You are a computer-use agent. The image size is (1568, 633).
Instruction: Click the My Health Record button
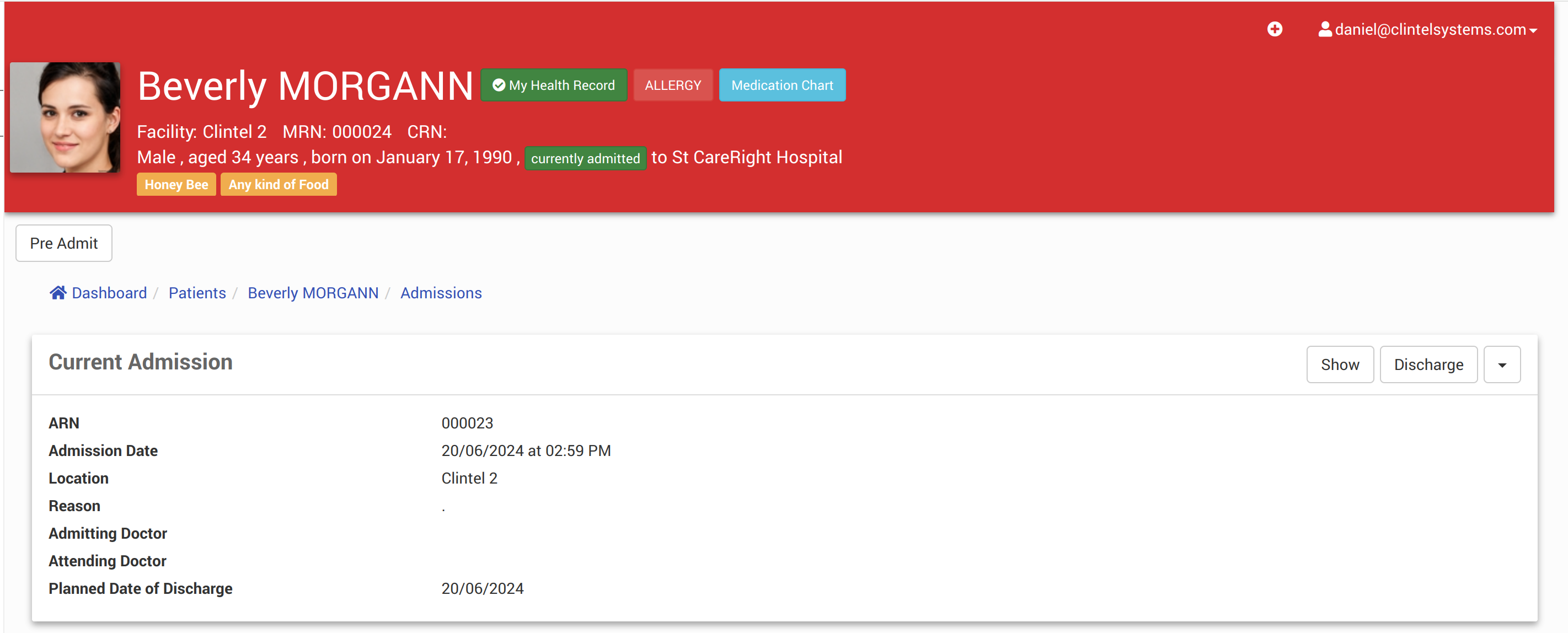[553, 85]
